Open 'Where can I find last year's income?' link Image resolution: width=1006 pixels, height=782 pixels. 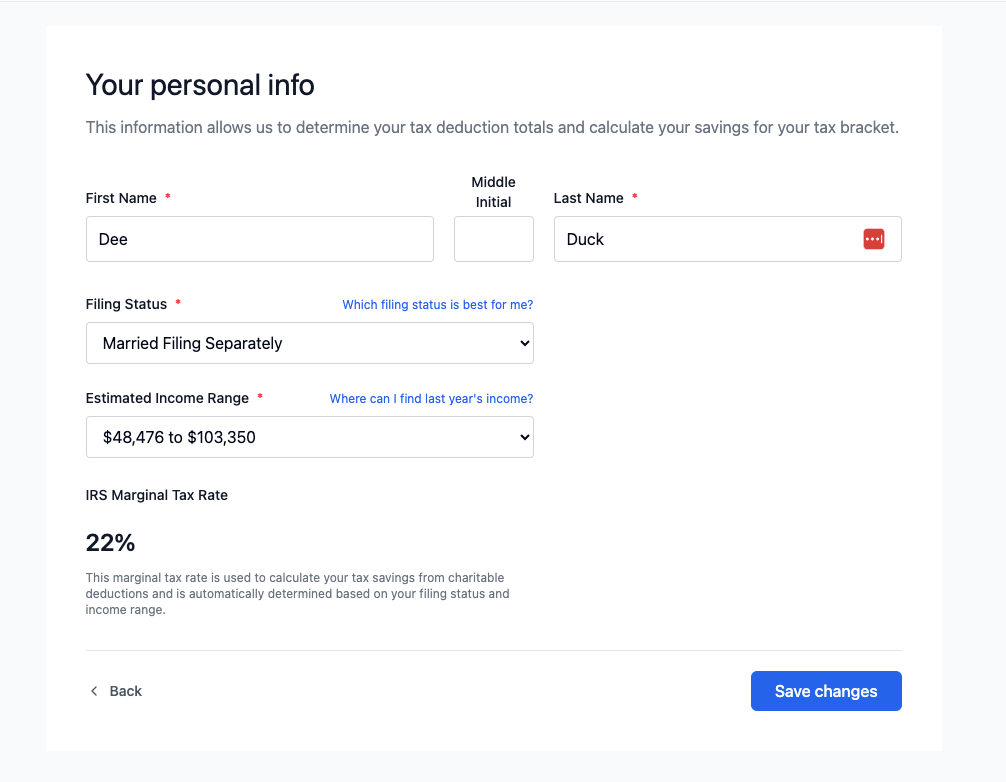click(431, 398)
